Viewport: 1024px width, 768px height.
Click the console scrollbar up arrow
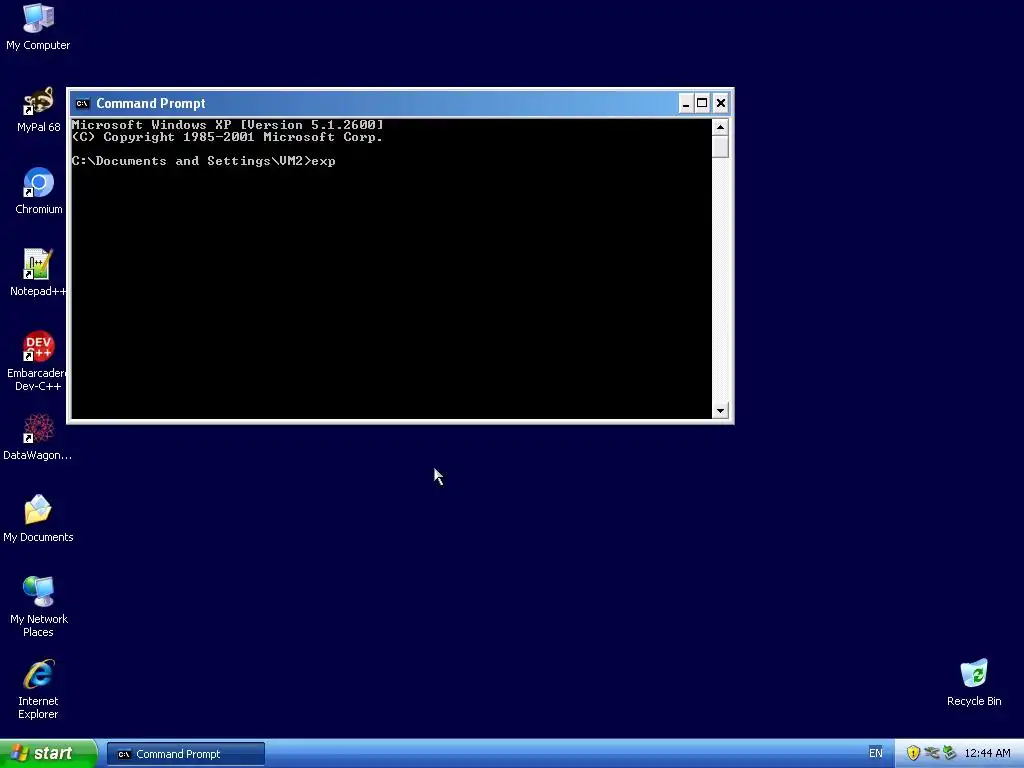[x=720, y=127]
